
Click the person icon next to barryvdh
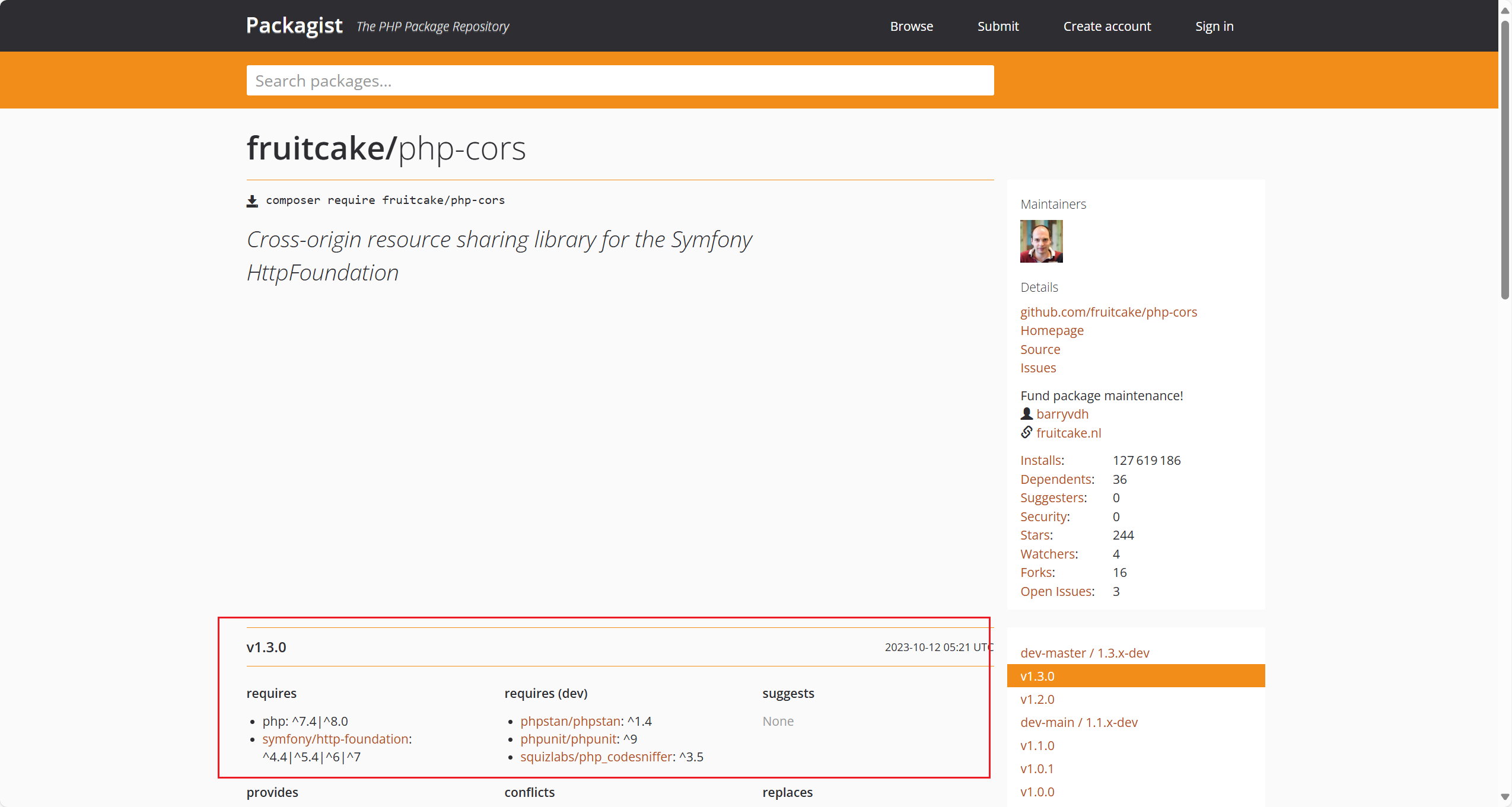click(1026, 414)
